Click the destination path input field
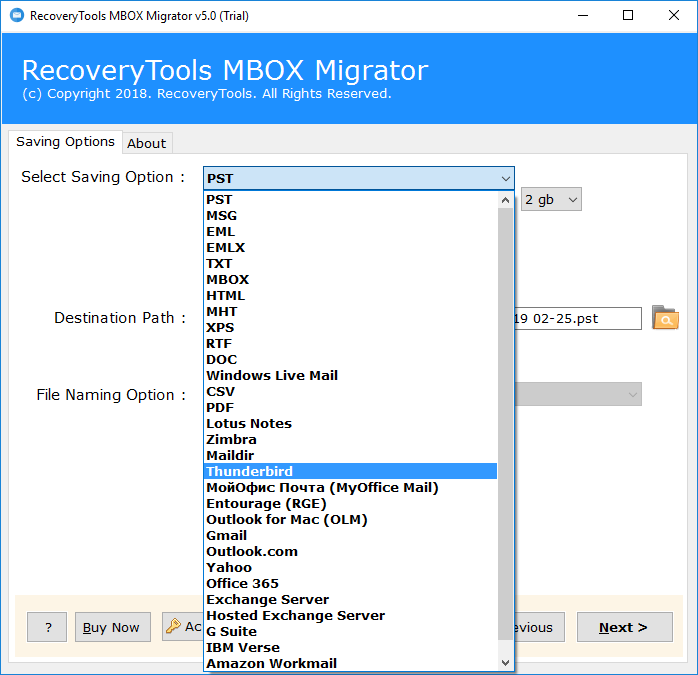698x675 pixels. [578, 318]
